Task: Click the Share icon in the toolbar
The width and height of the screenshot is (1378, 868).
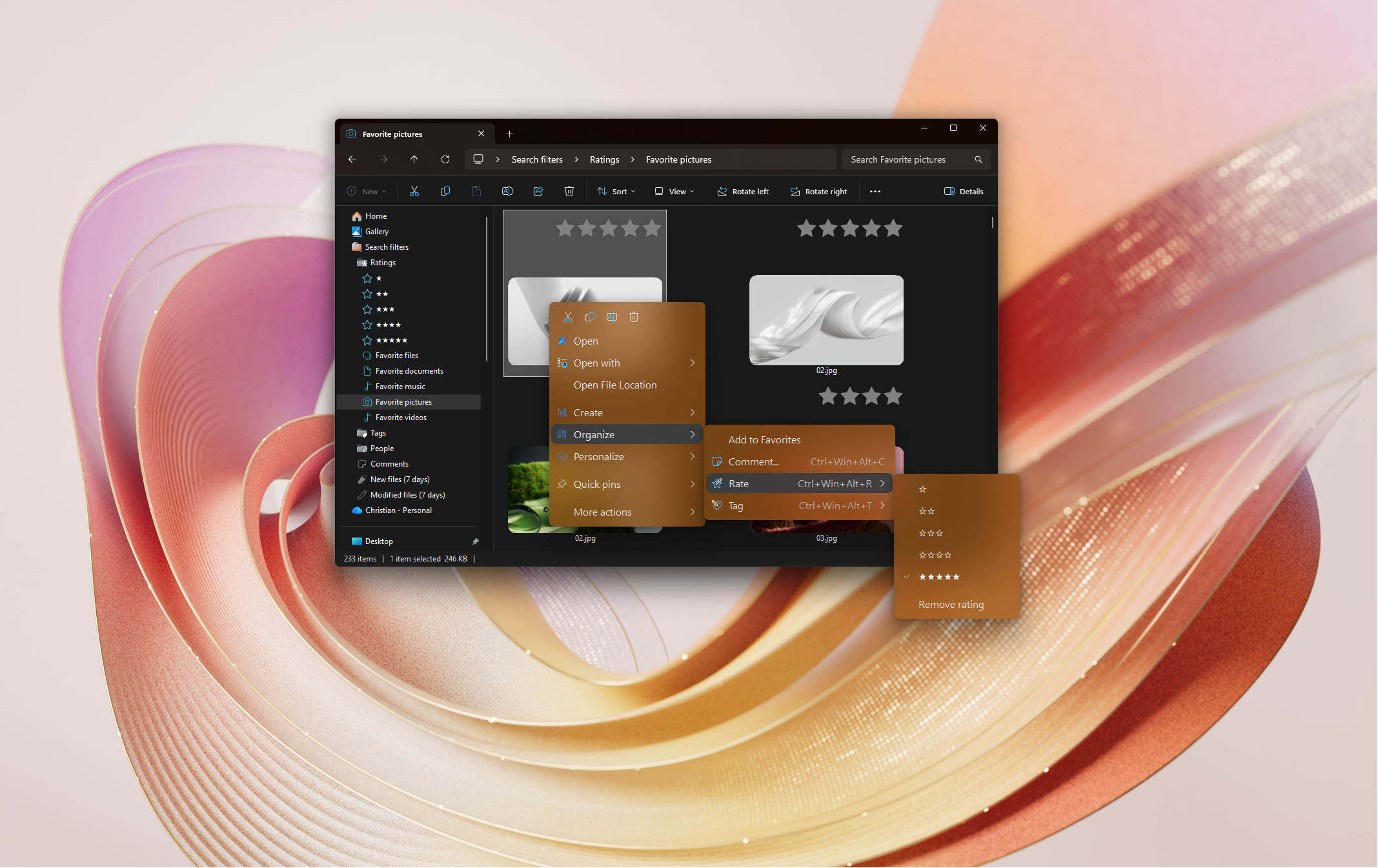Action: (x=538, y=191)
